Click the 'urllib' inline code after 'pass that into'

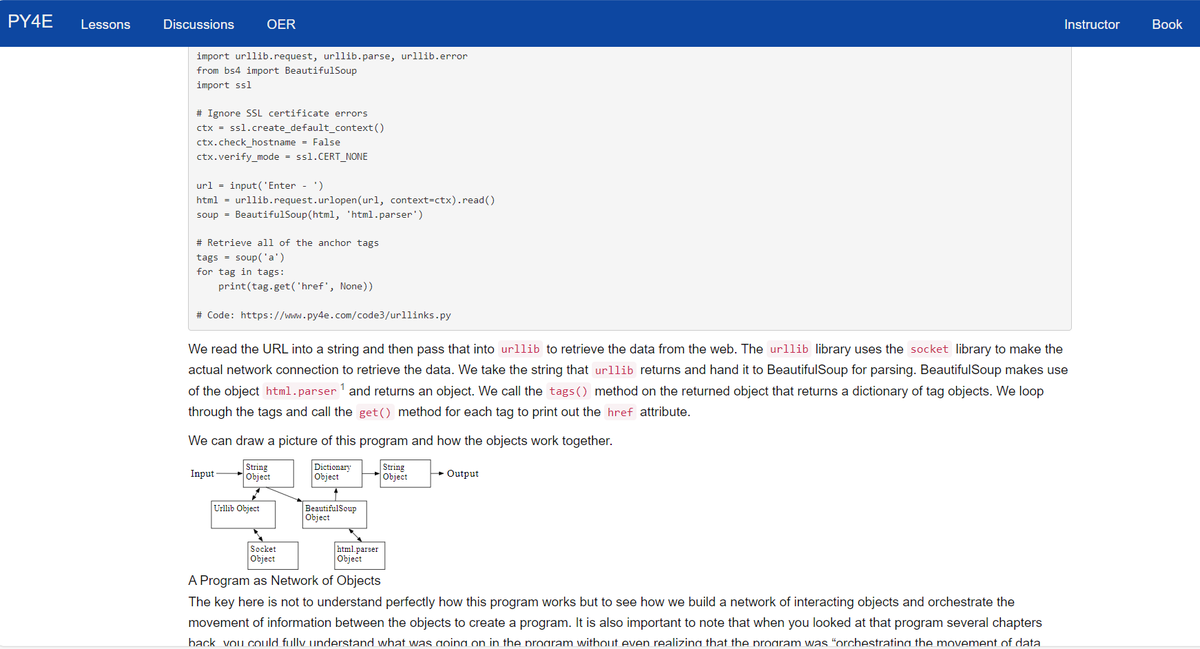pyautogui.click(x=520, y=349)
